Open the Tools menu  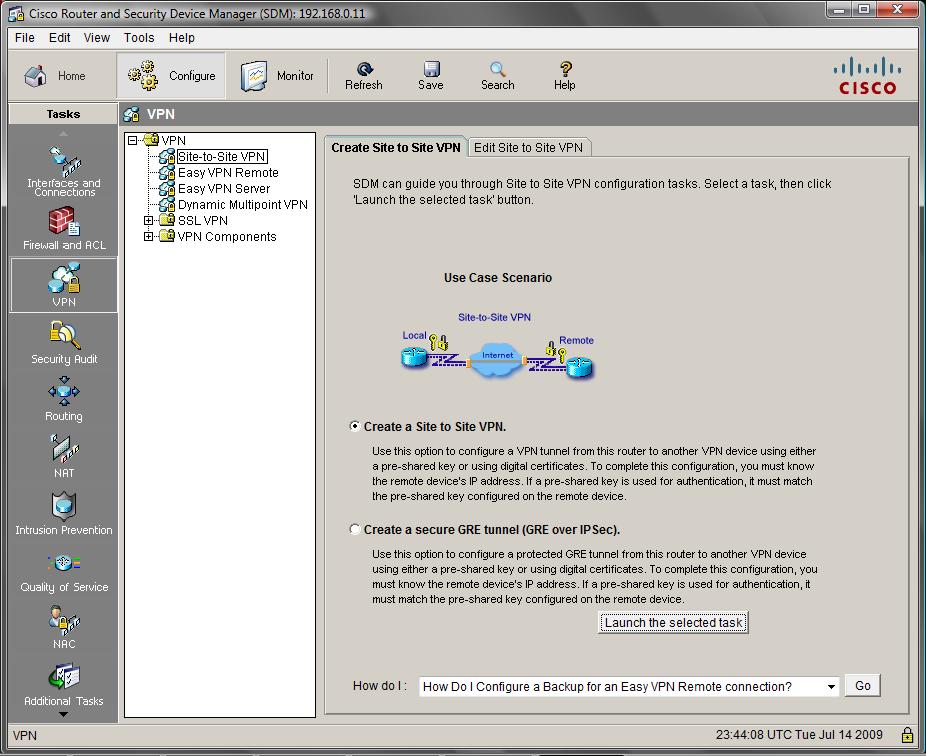point(139,38)
